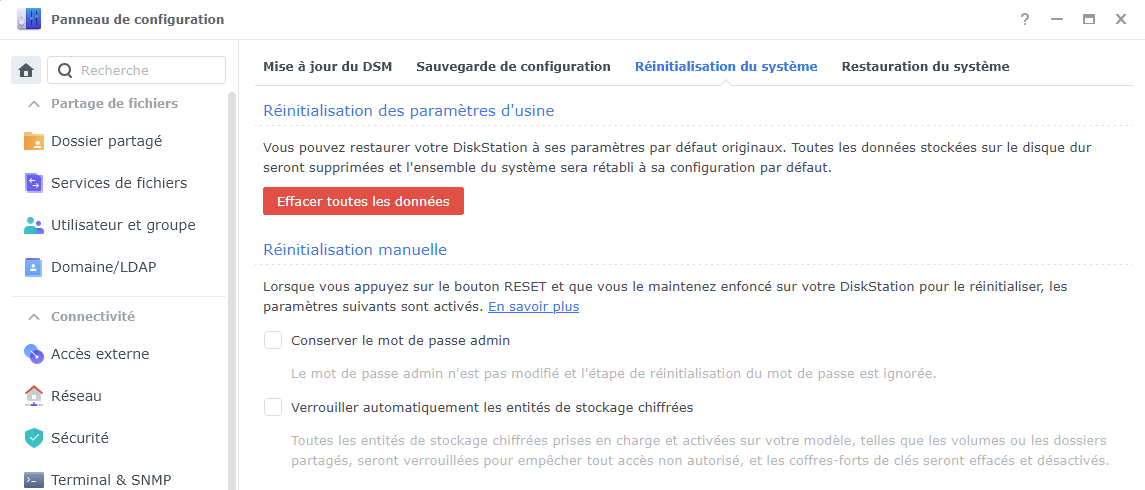Open Sauvegarde de configuration tab
This screenshot has height=490, width=1145.
513,66
